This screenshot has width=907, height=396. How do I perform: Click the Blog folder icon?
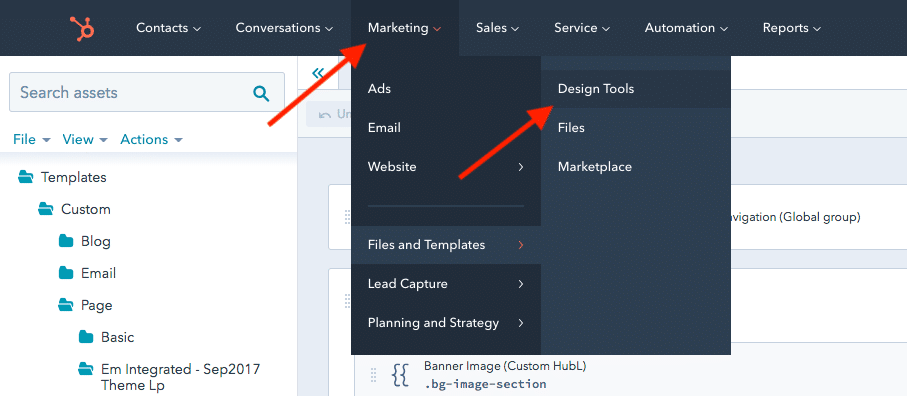point(66,241)
